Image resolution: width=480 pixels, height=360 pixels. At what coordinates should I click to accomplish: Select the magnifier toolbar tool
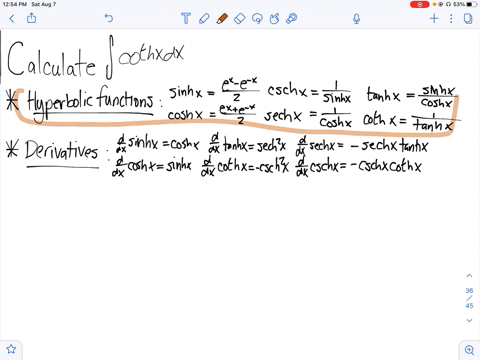(x=292, y=18)
